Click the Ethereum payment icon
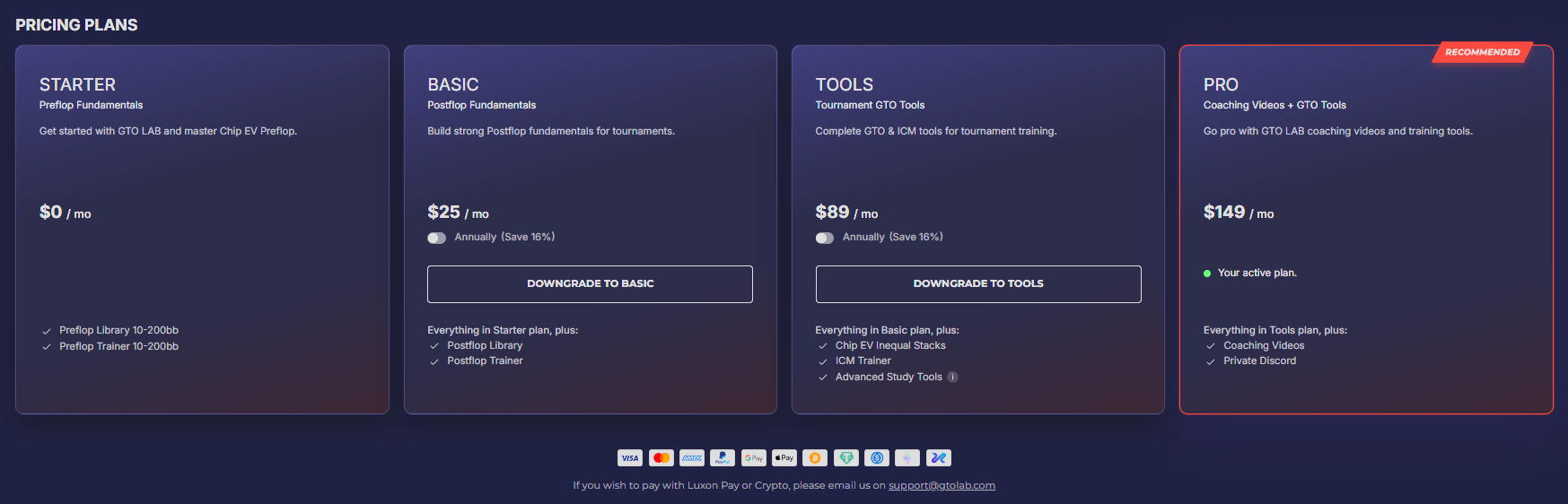 [x=907, y=458]
